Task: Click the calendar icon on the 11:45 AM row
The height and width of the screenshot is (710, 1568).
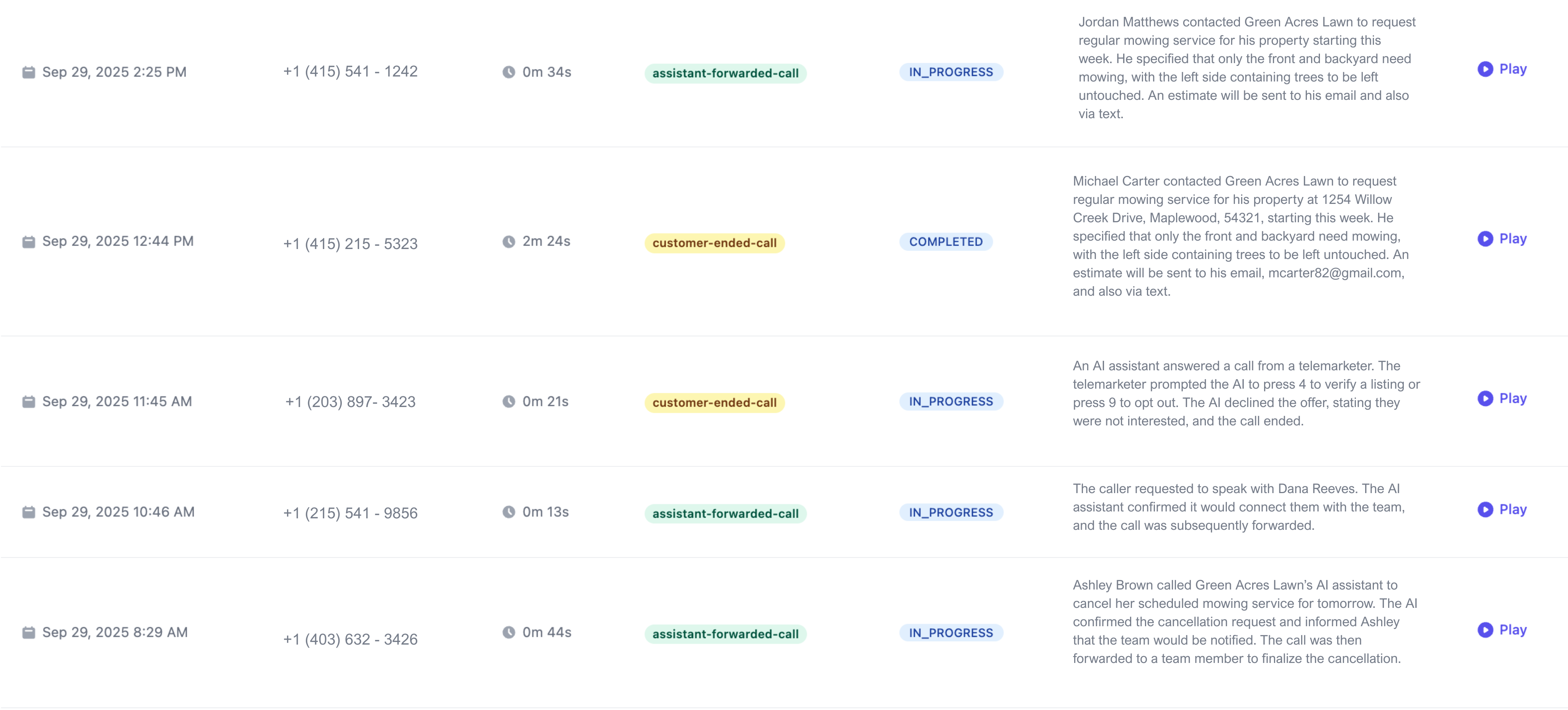Action: tap(29, 401)
